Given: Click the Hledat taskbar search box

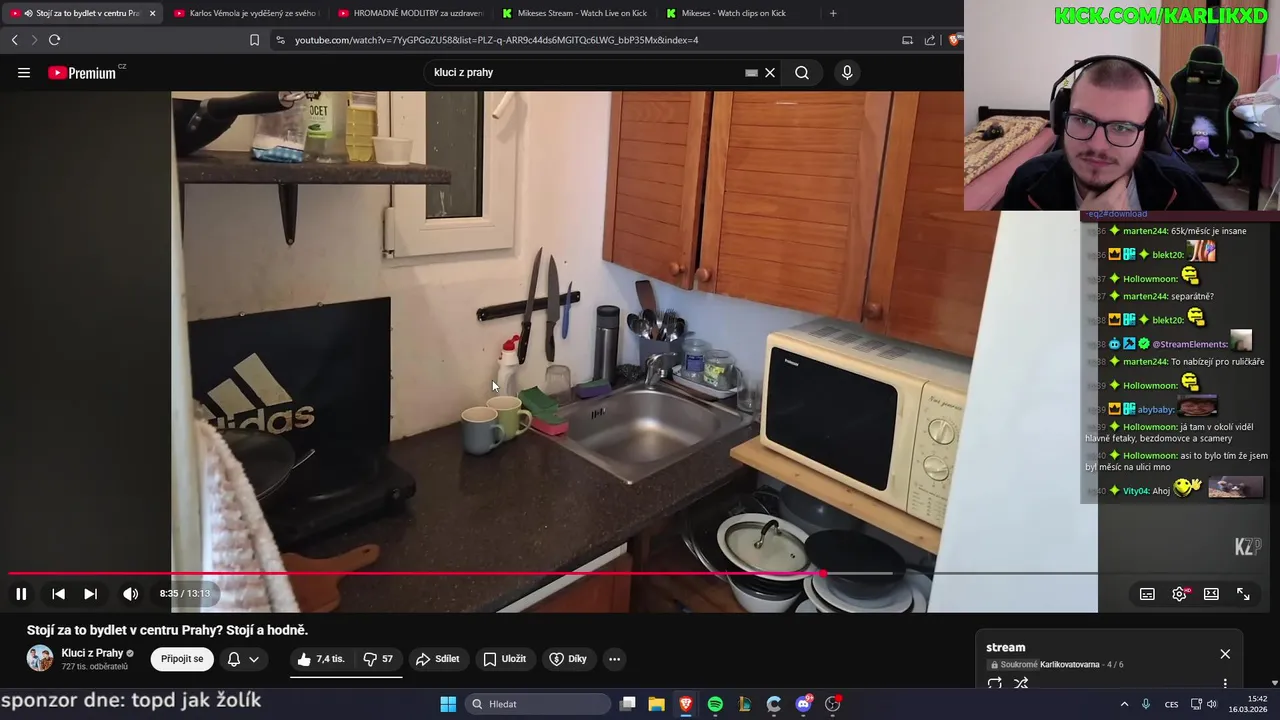Looking at the screenshot, I should [538, 704].
